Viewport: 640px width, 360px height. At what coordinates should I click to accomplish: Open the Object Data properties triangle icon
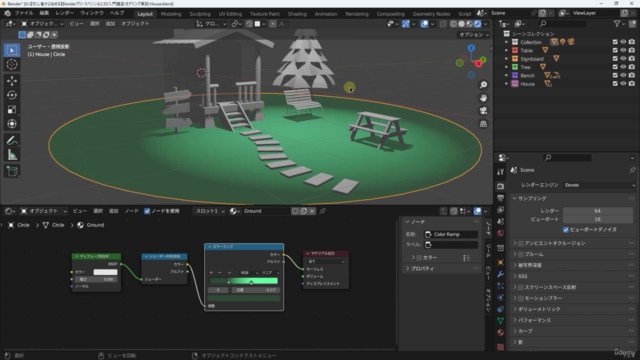tap(501, 321)
